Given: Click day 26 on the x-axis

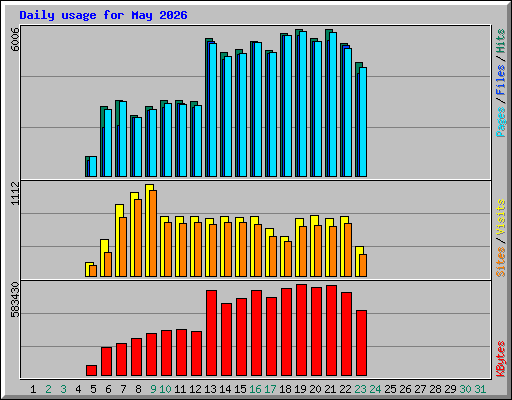Looking at the screenshot, I should tap(405, 389).
